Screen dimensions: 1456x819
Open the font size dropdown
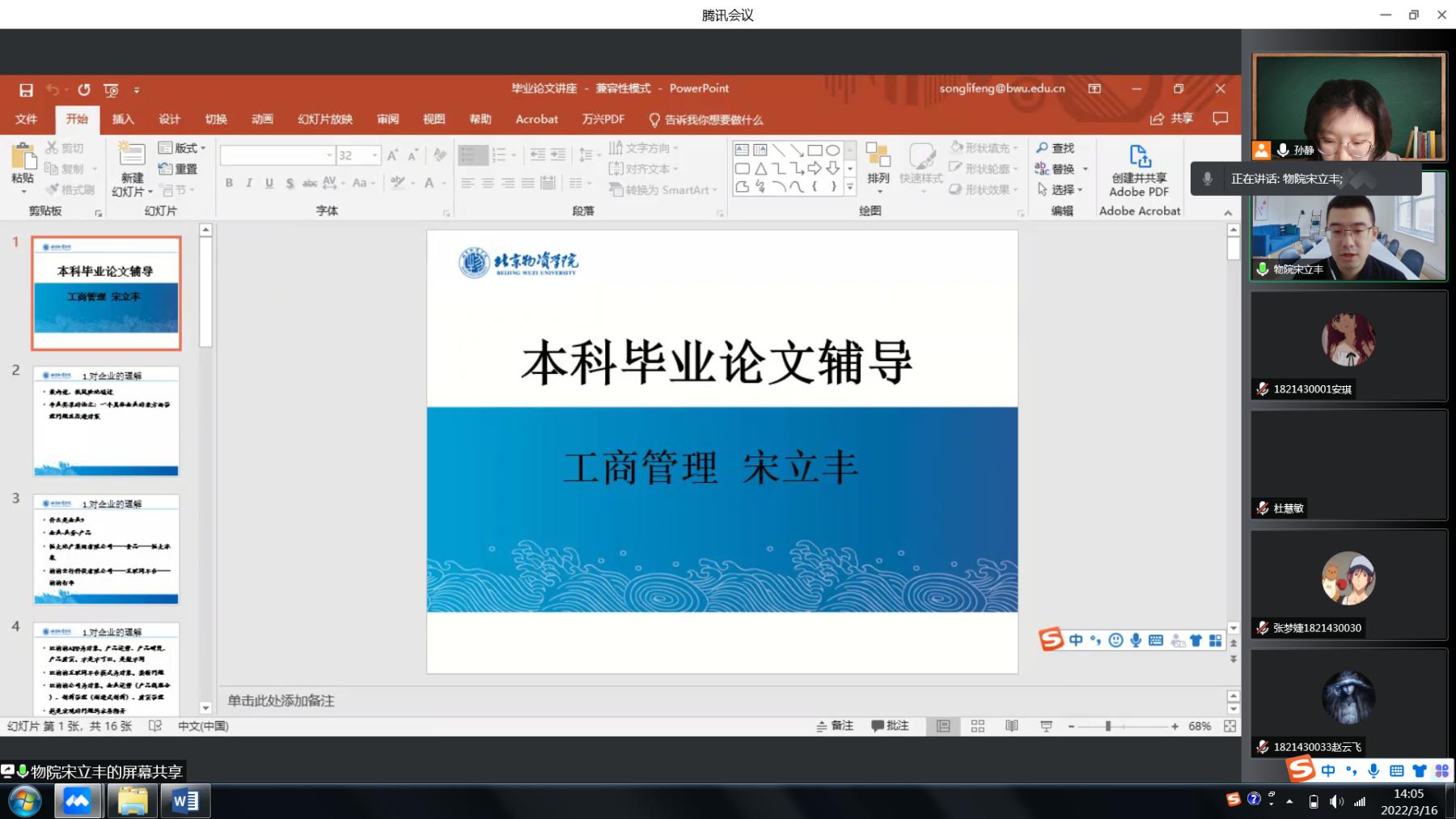[375, 155]
